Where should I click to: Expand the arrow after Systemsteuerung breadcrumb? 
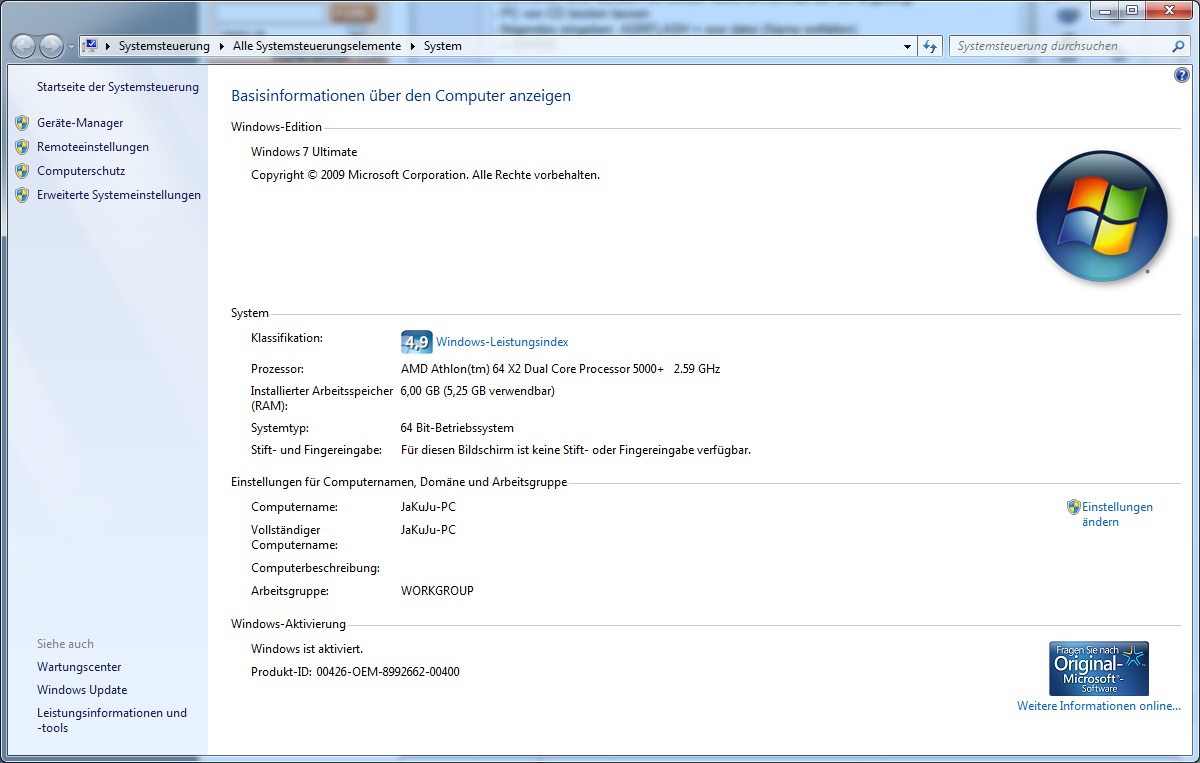[222, 46]
